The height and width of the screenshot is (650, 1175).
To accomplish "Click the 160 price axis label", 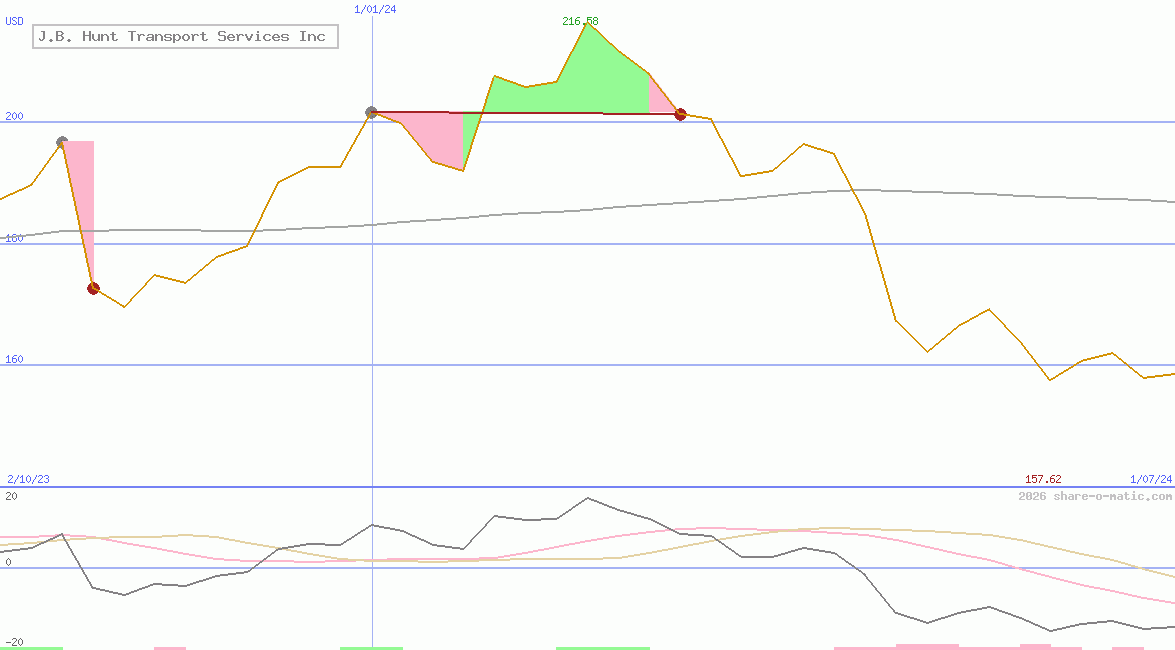I will click(x=14, y=359).
